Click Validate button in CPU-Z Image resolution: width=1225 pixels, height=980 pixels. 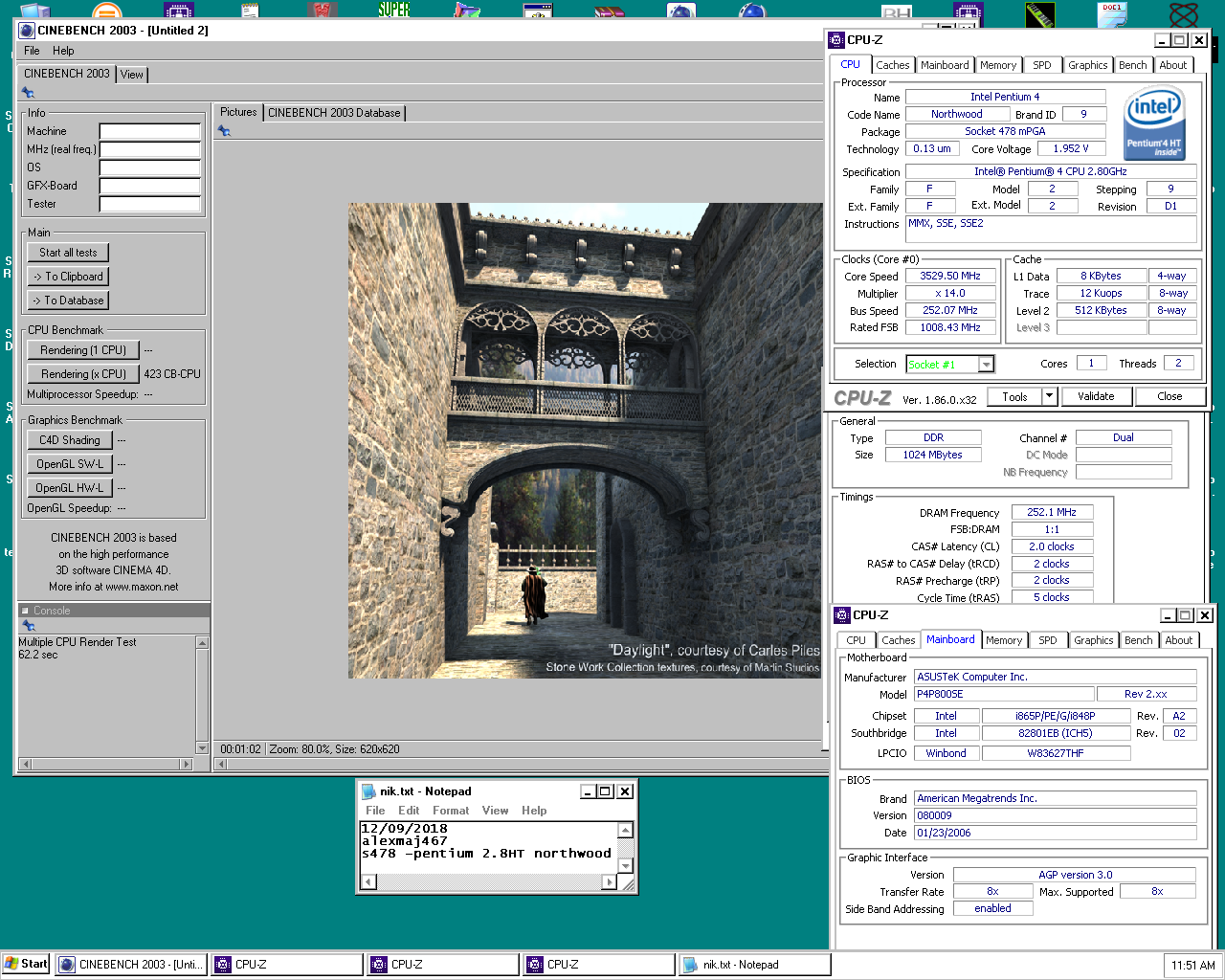(1096, 396)
